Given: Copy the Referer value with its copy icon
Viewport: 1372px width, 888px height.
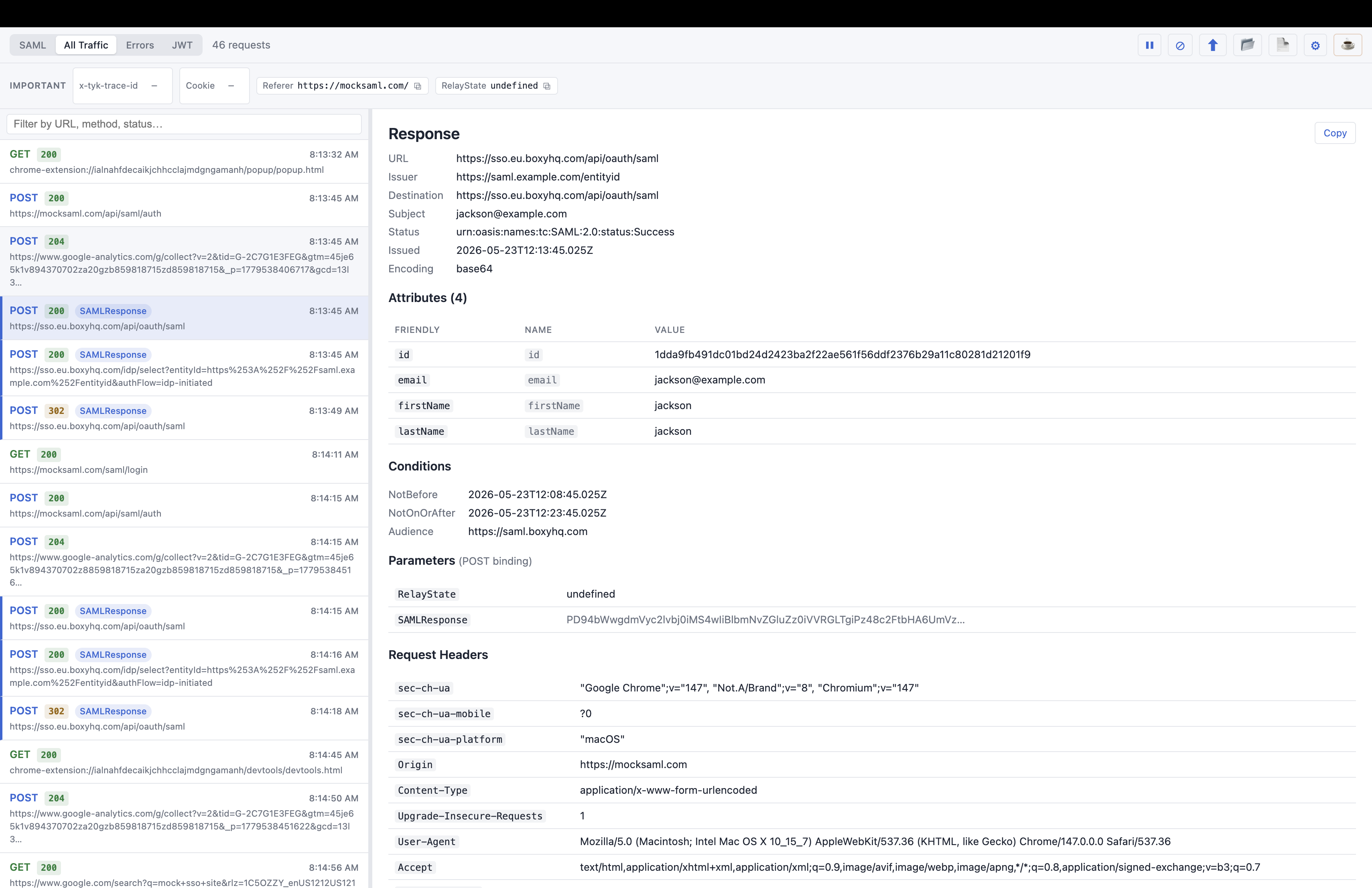Looking at the screenshot, I should 418,86.
